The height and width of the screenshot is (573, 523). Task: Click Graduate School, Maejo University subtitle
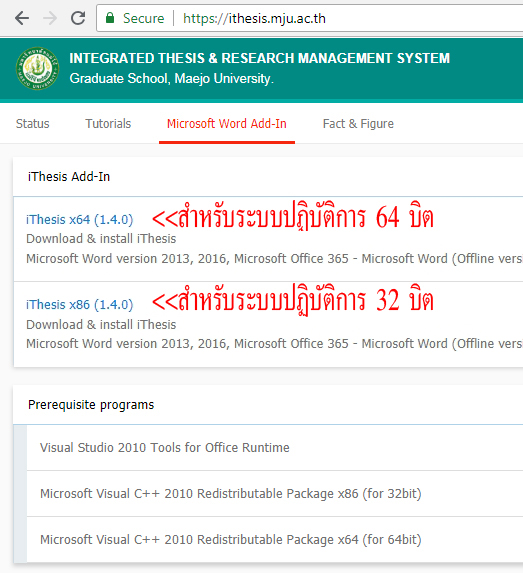tap(171, 79)
